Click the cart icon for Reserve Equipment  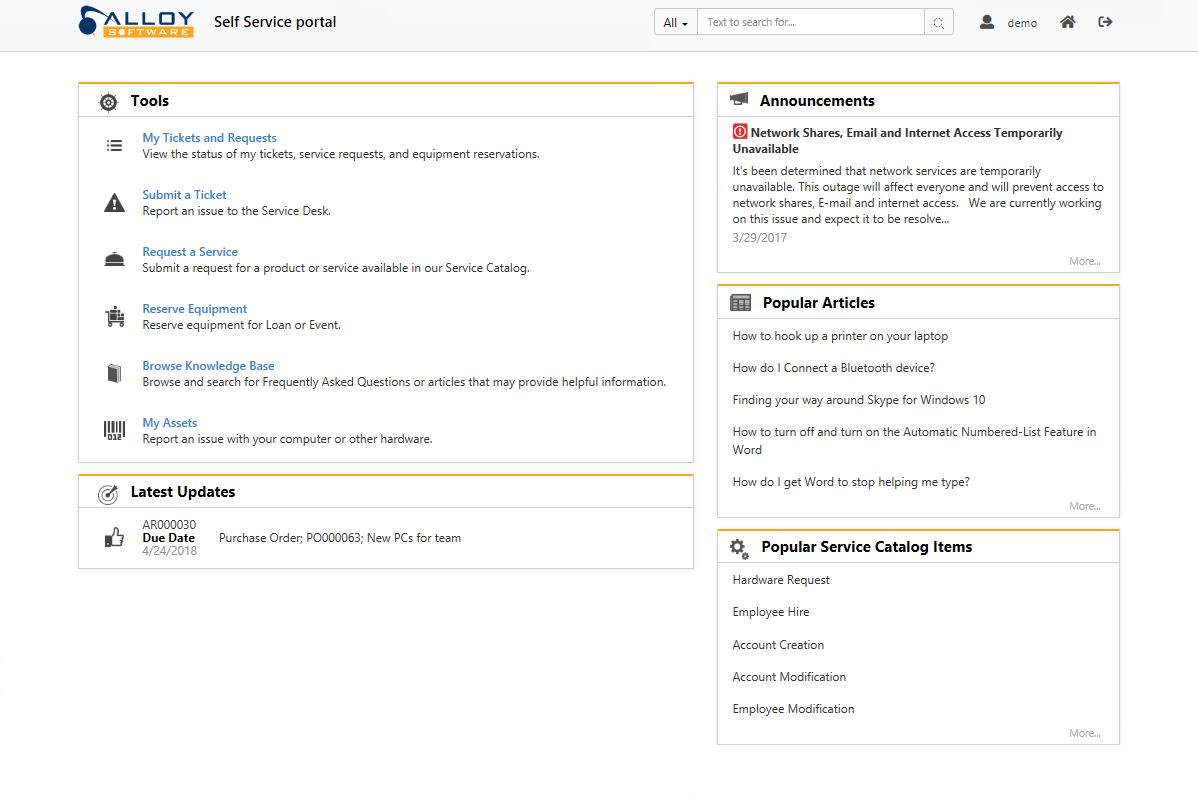click(x=115, y=316)
